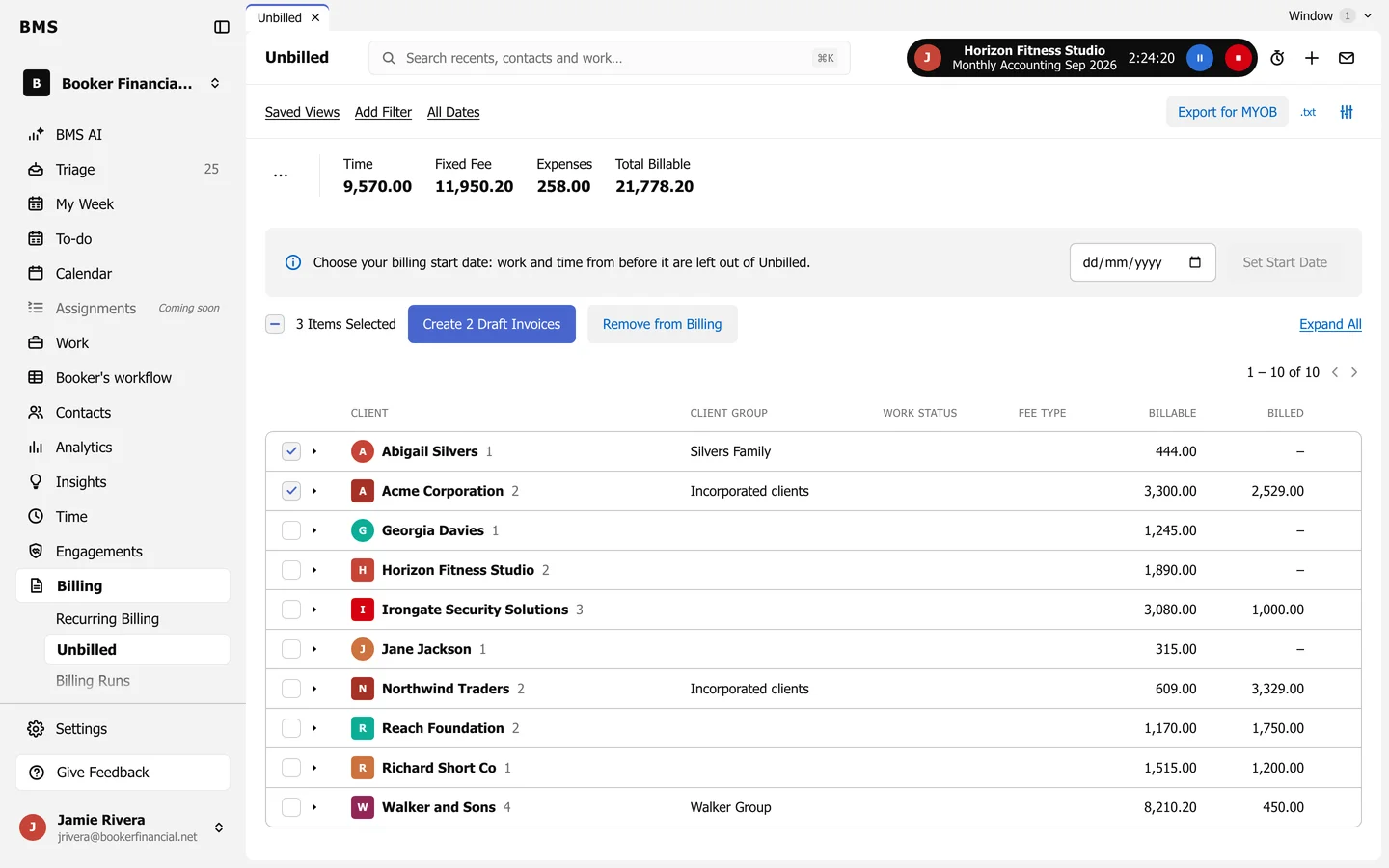Click the Give Feedback button
The image size is (1389, 868).
point(123,773)
